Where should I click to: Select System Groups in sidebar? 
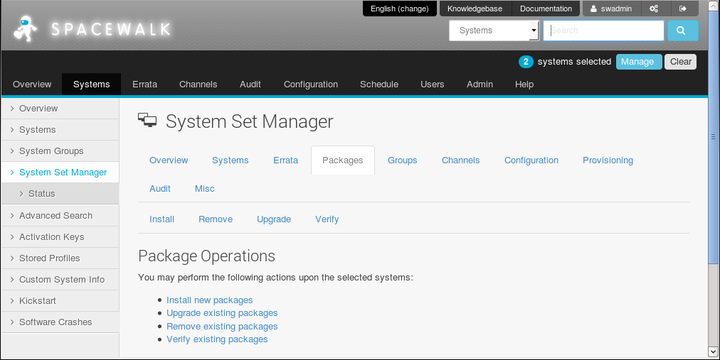[x=60, y=151]
